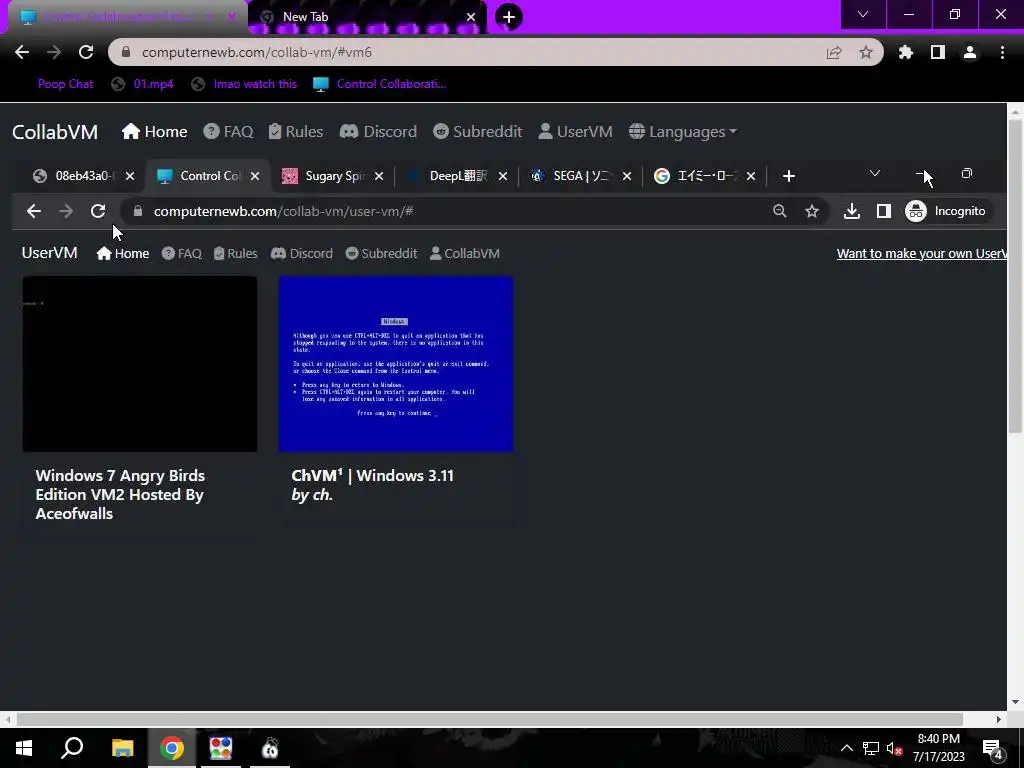Open the Windows 7 Angry Birds Edition VM thumbnail

coord(140,364)
